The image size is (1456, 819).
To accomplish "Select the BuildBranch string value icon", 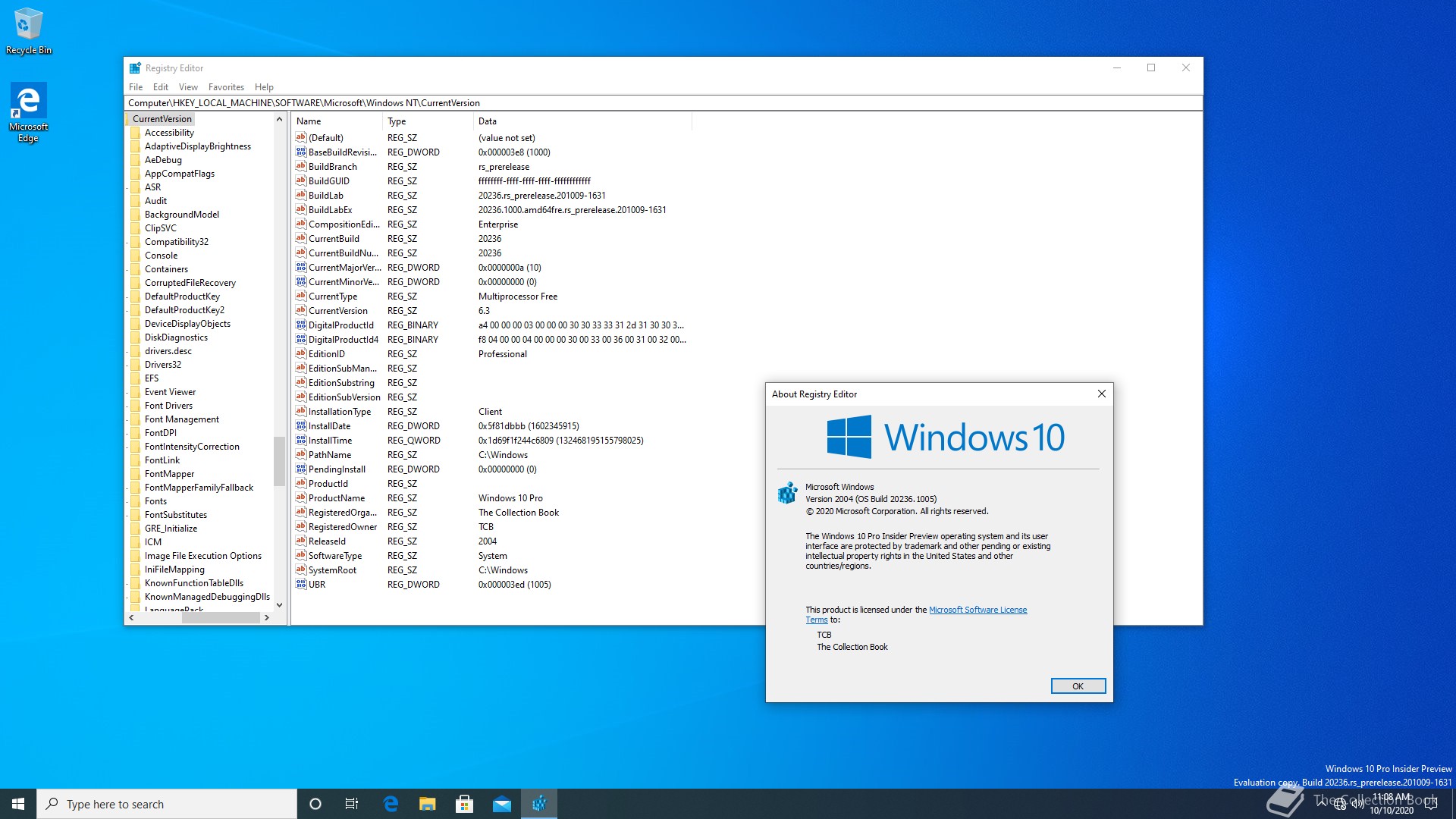I will (301, 166).
